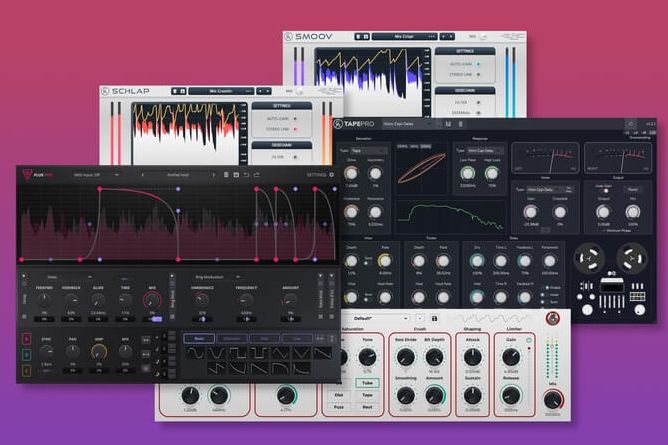
Task: Click the Flux Pro Delay Mix knob
Action: (152, 301)
